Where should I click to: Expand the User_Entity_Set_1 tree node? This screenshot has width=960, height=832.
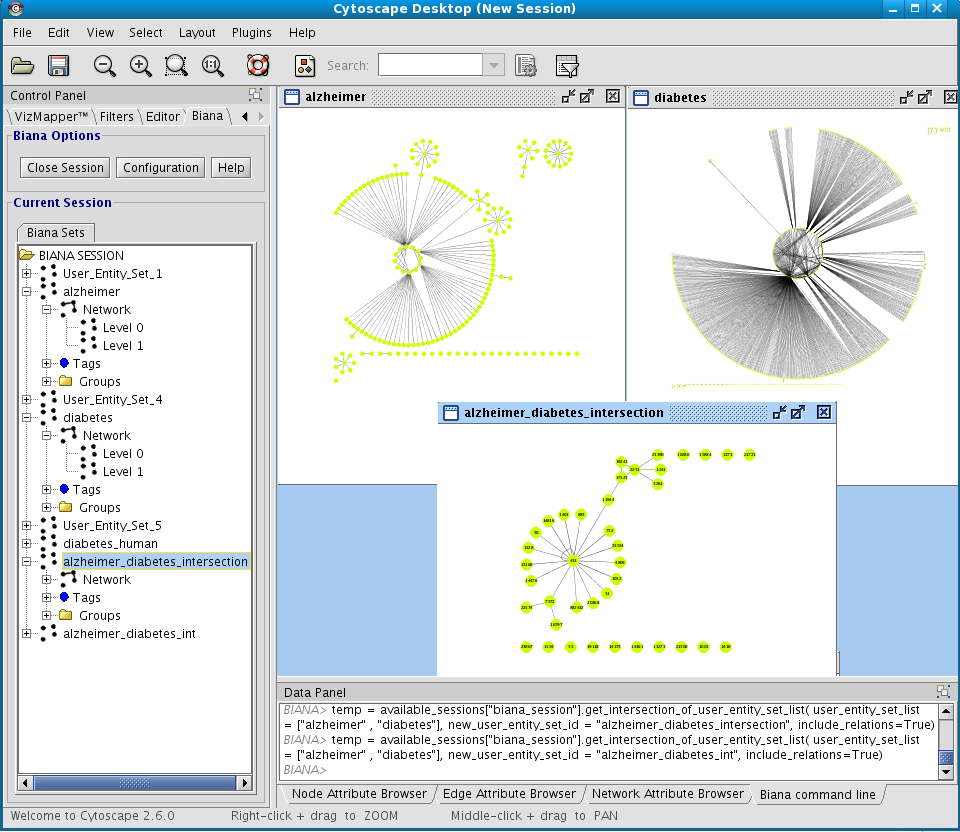(x=27, y=273)
